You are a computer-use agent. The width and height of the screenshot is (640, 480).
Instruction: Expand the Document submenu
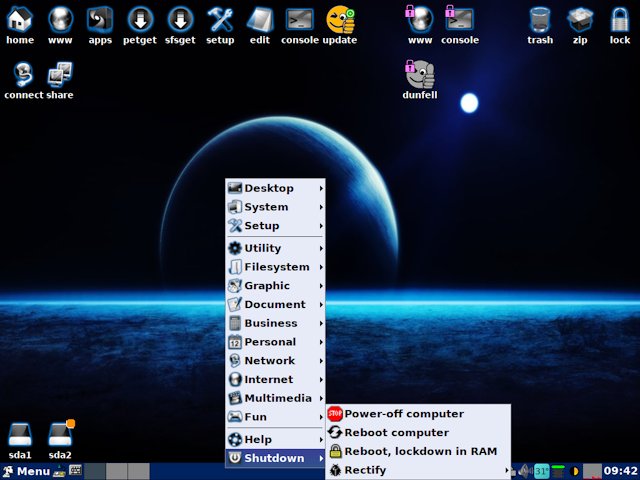pyautogui.click(x=275, y=304)
